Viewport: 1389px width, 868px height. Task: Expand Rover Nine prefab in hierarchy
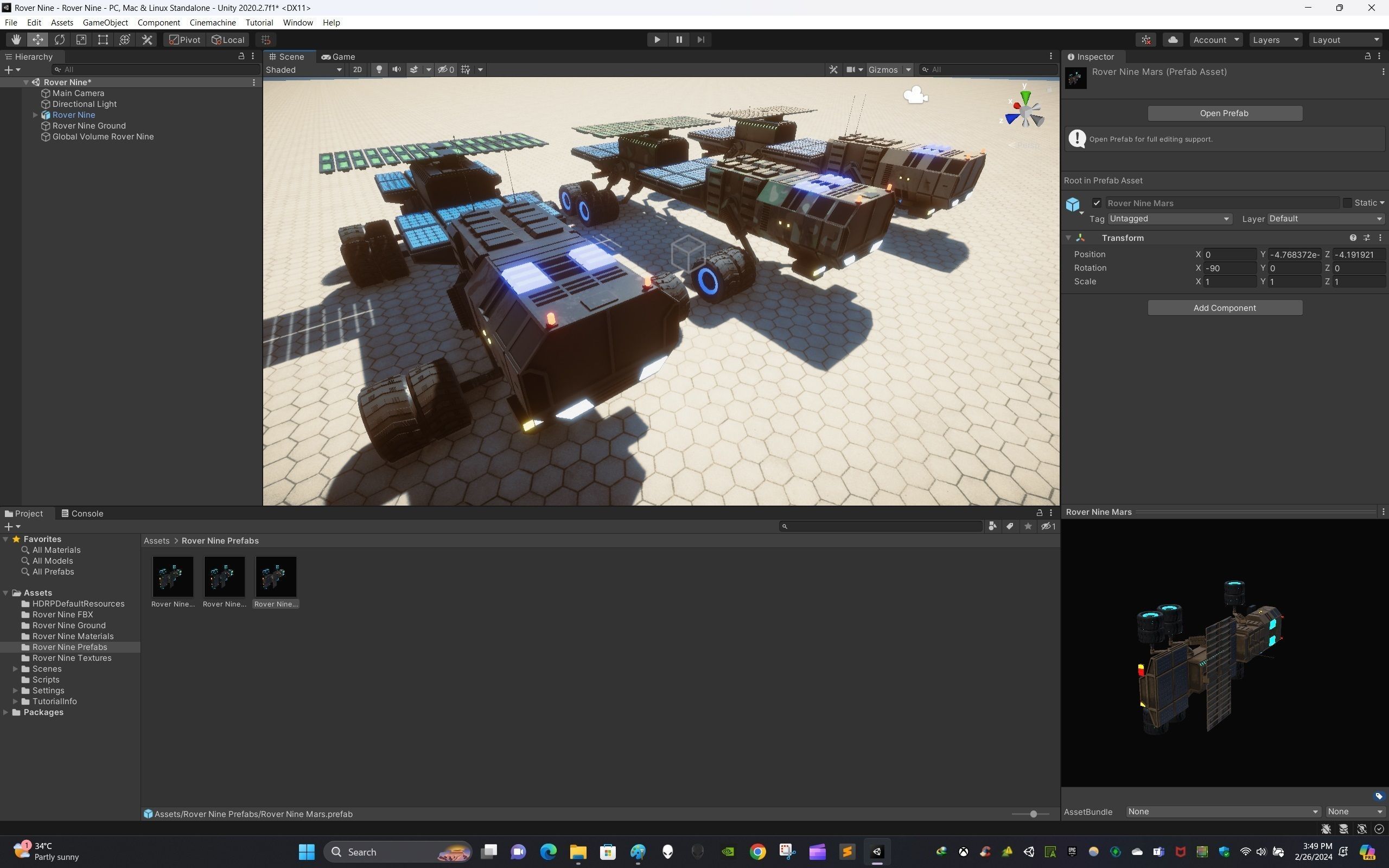[35, 115]
